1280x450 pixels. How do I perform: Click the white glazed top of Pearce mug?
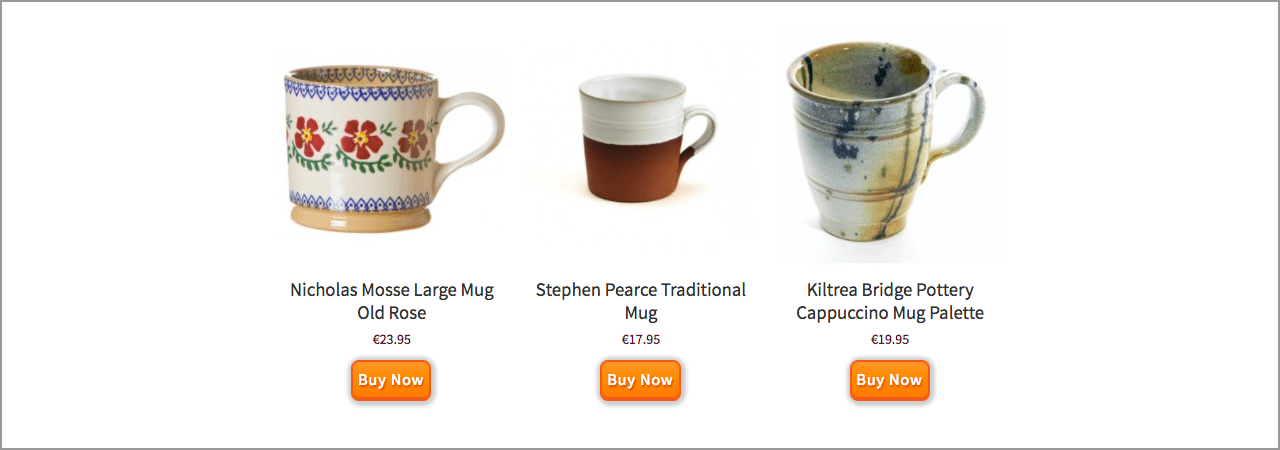click(634, 110)
